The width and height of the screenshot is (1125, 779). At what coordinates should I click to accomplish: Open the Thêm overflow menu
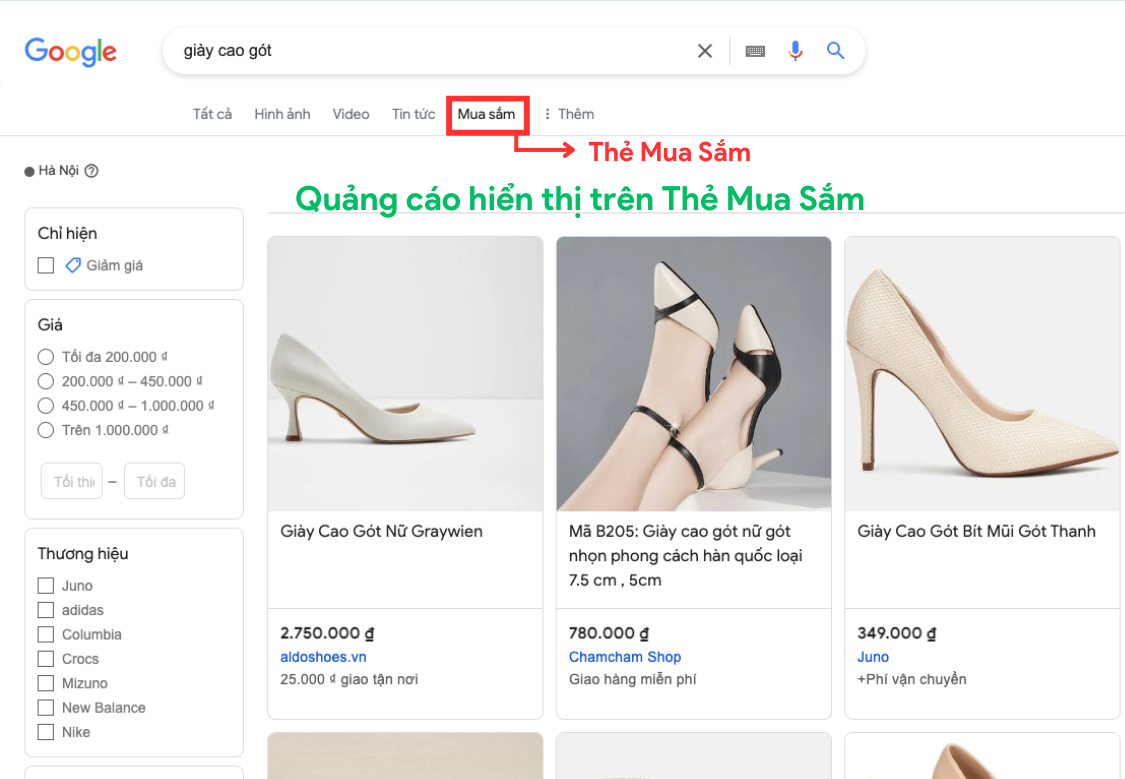(x=568, y=113)
